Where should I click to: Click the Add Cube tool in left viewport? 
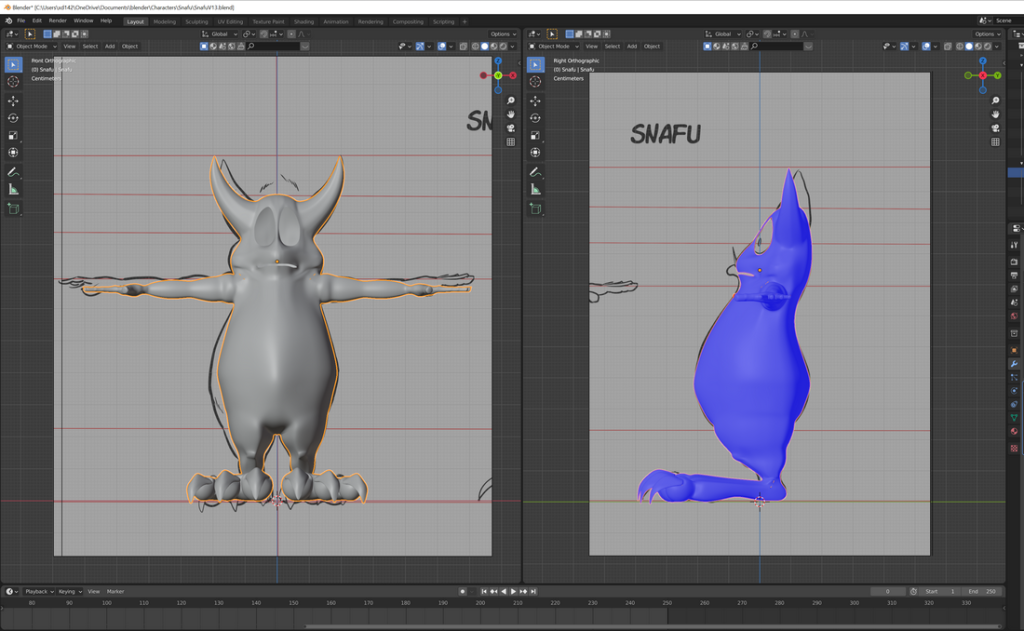(x=13, y=208)
